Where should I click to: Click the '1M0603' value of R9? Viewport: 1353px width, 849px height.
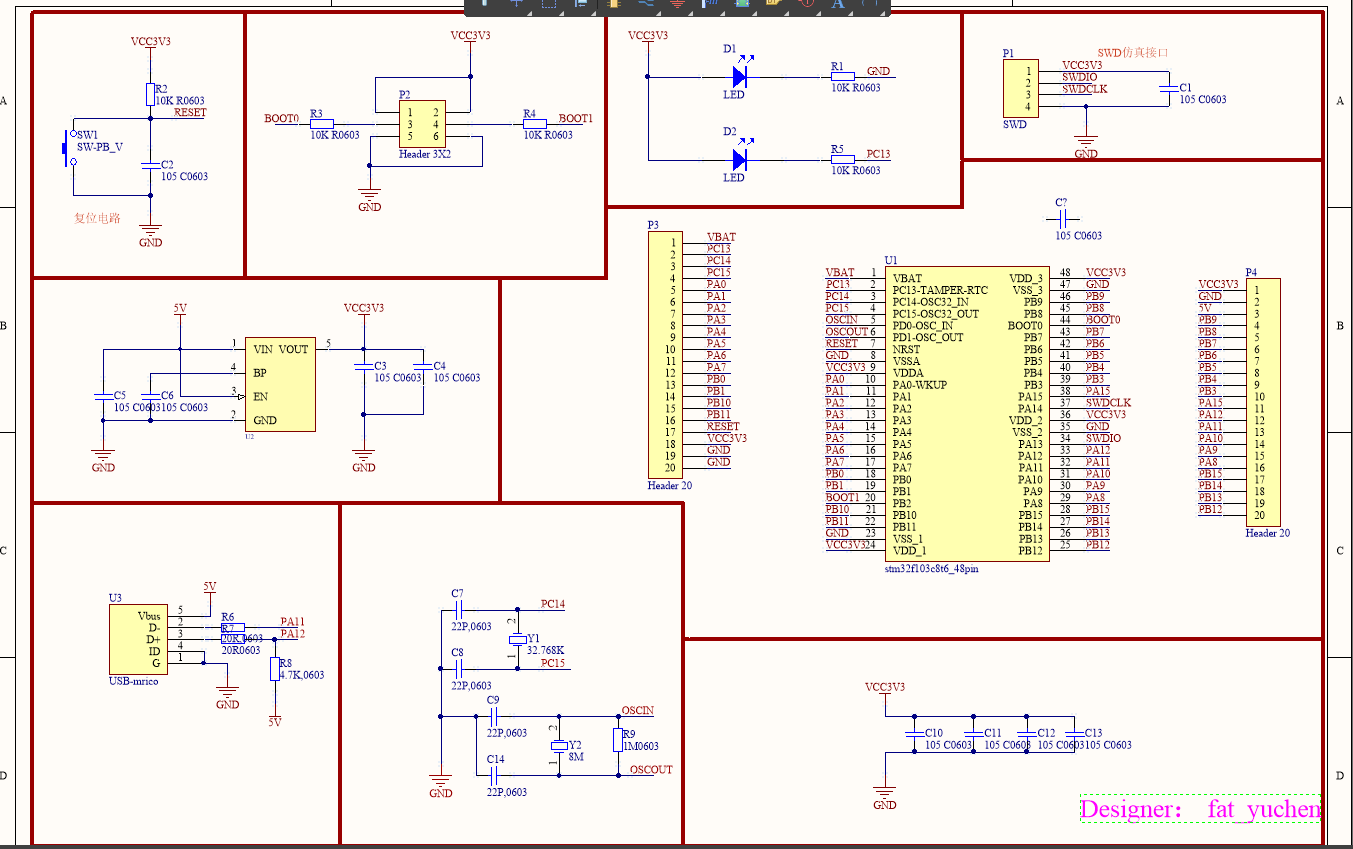(x=641, y=746)
